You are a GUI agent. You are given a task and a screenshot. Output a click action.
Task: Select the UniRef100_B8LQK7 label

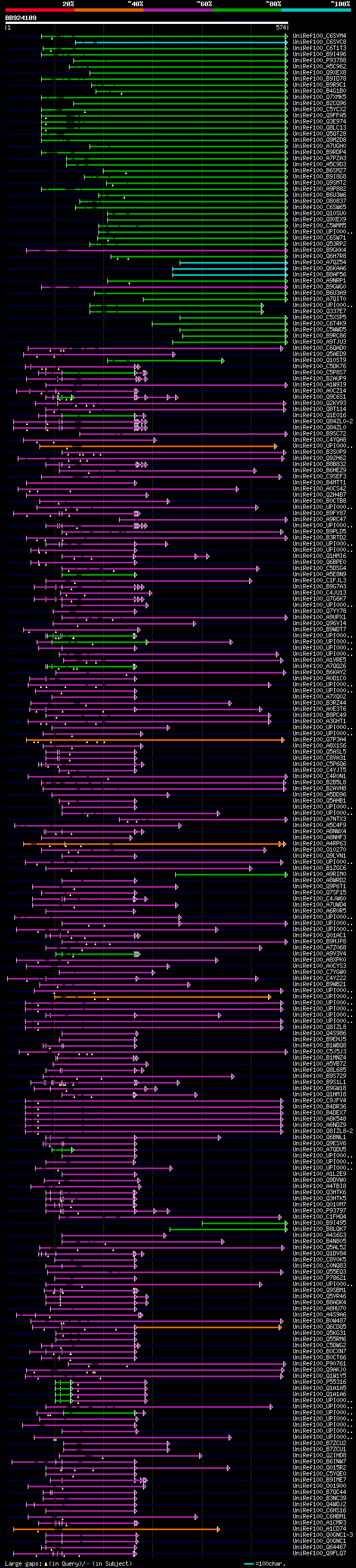coord(319,1229)
